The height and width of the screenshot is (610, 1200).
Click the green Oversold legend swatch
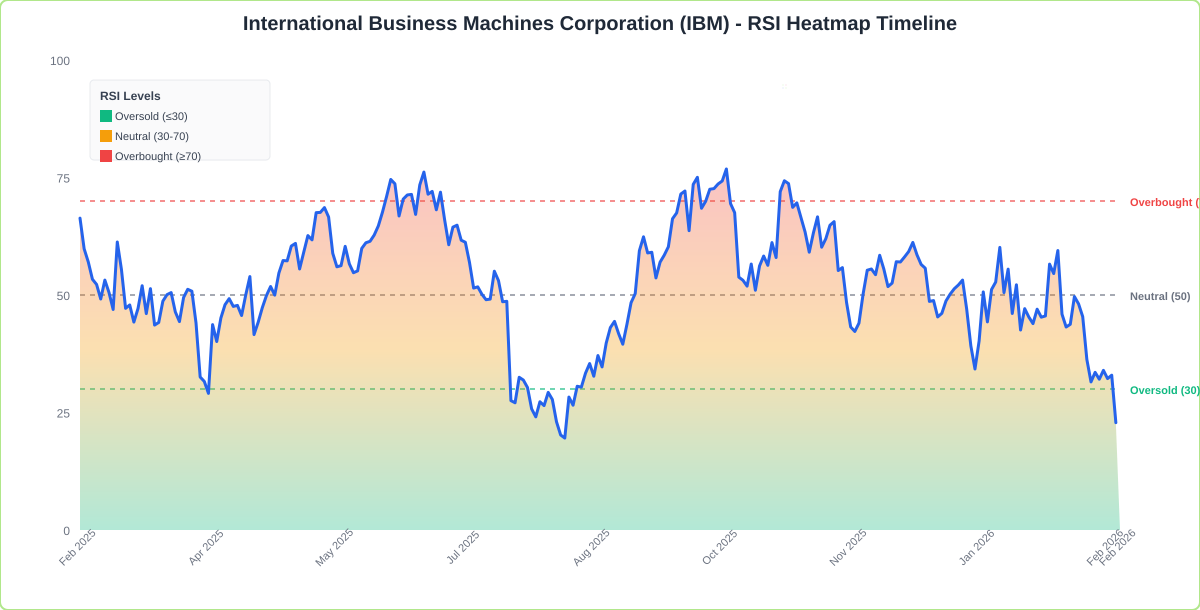(x=107, y=116)
